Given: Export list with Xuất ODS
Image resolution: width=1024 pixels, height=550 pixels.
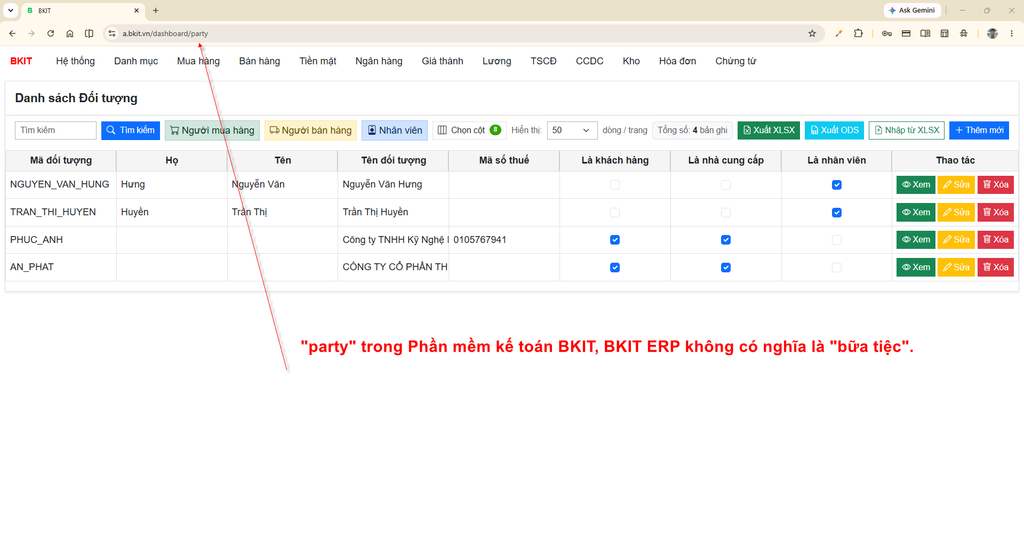Looking at the screenshot, I should (x=834, y=130).
